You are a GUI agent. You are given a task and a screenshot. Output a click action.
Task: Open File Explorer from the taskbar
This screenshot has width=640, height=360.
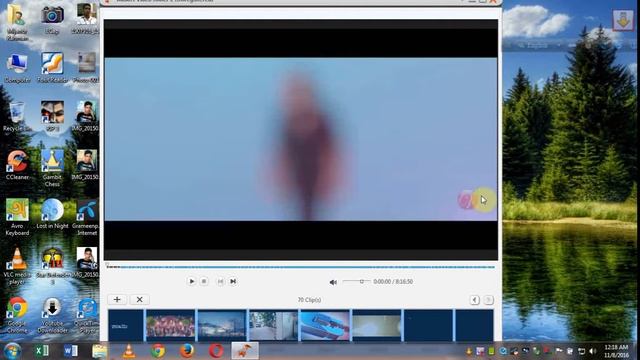point(100,351)
